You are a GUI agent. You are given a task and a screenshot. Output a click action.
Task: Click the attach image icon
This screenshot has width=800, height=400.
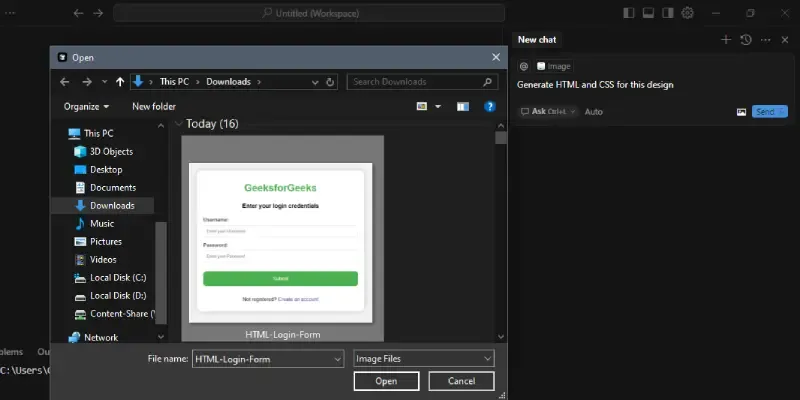click(741, 112)
